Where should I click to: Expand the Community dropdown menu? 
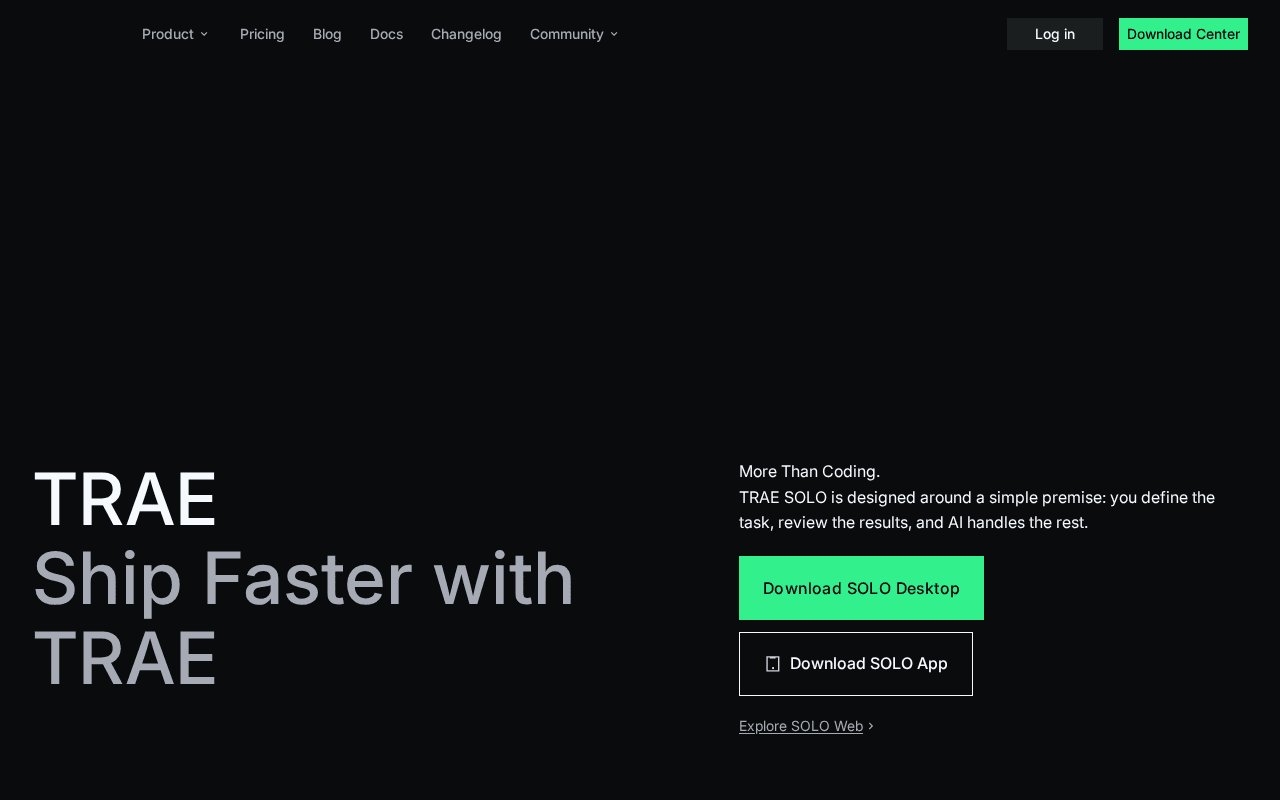[x=574, y=34]
